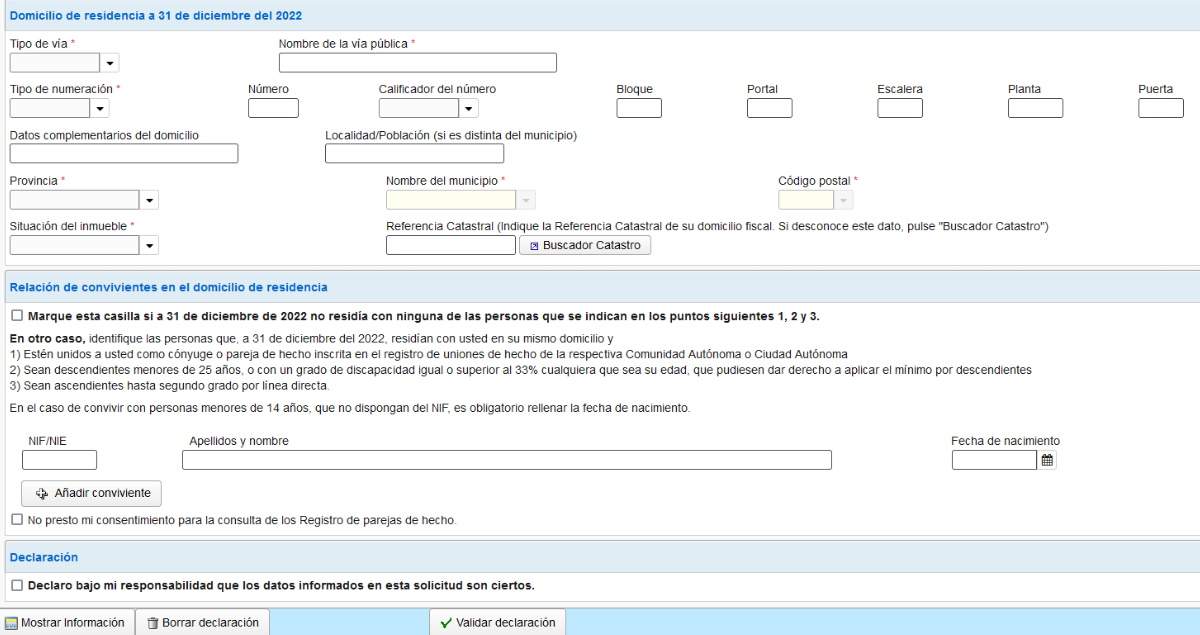Click the Número input field

pos(273,108)
